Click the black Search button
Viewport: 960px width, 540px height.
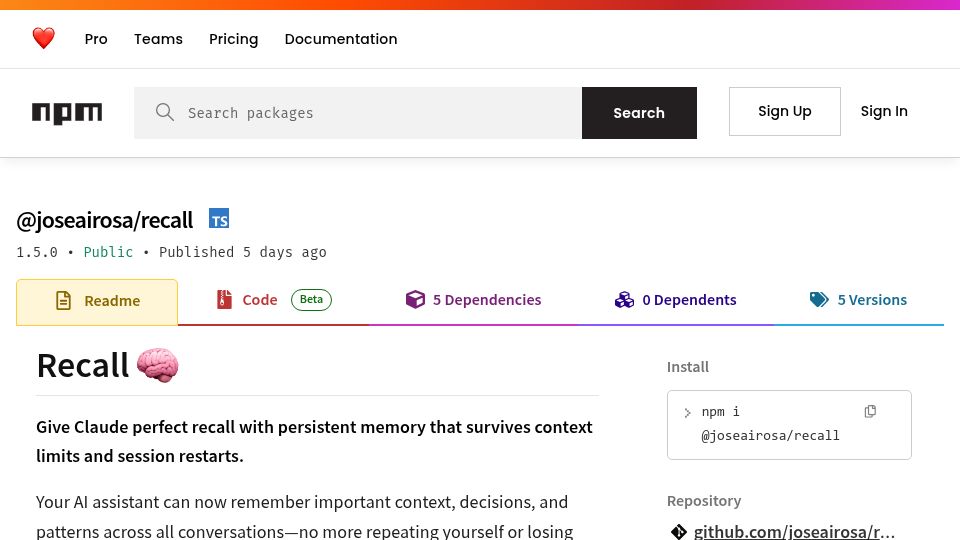tap(639, 113)
